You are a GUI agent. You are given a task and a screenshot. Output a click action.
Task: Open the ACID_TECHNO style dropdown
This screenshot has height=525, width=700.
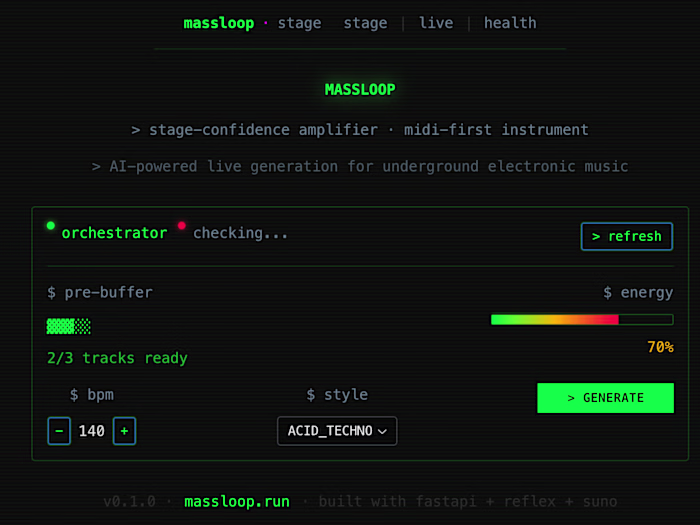tap(337, 431)
